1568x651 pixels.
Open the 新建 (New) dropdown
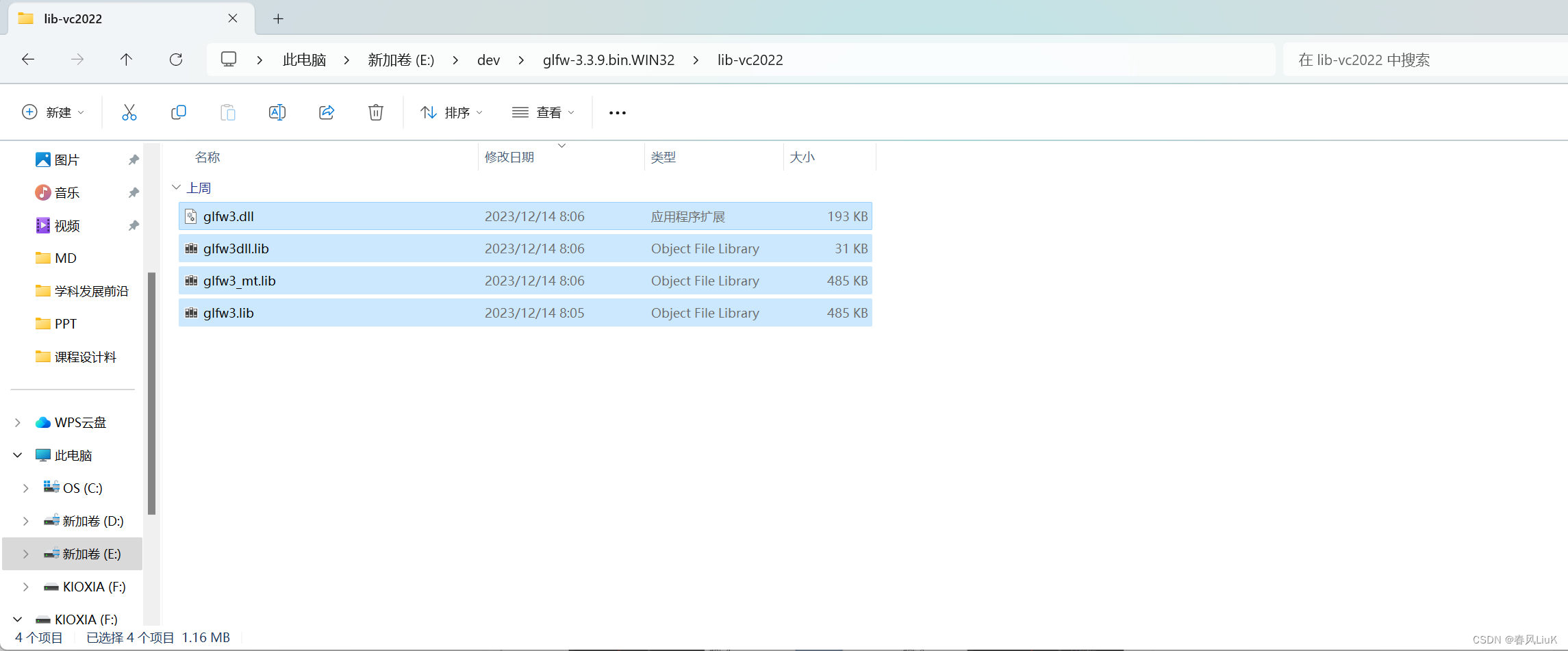(53, 112)
